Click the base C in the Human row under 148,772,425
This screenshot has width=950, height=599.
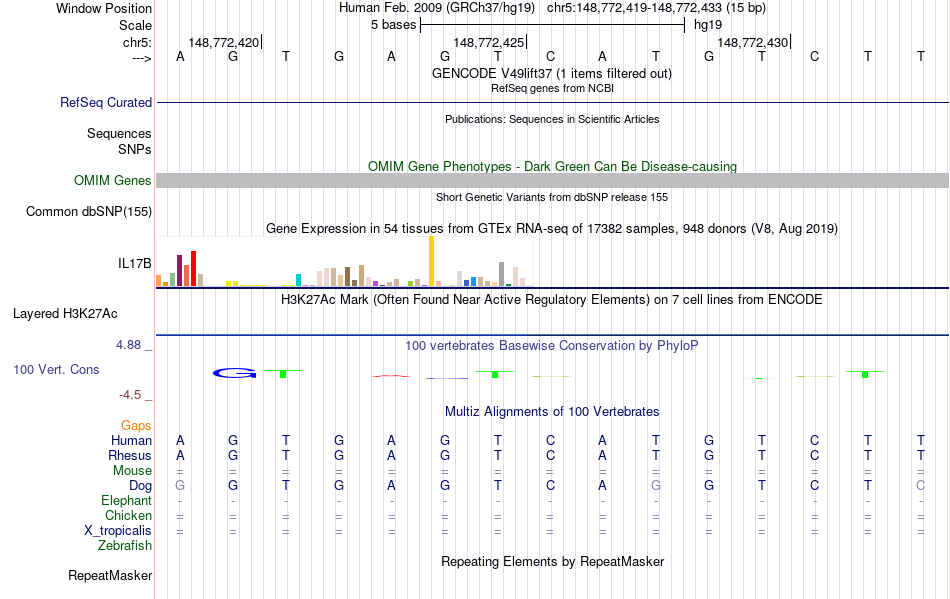(550, 440)
